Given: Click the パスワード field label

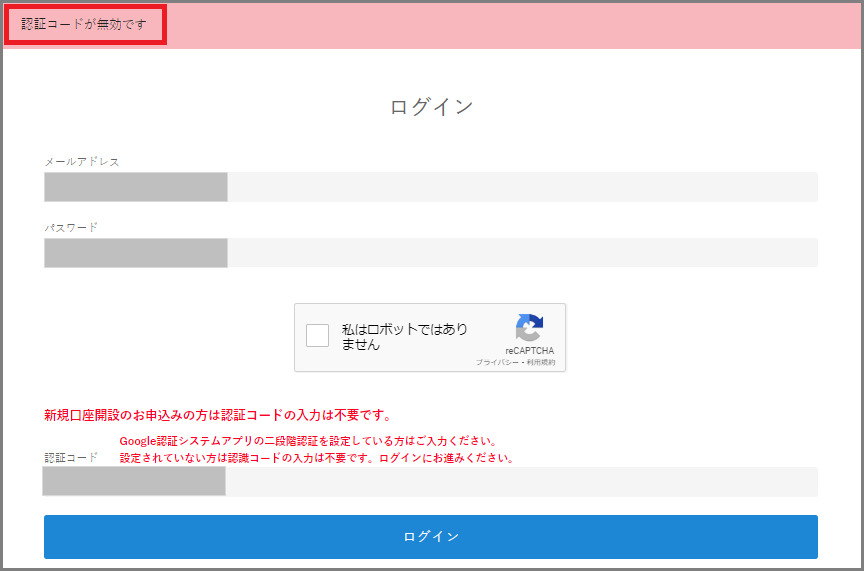Looking at the screenshot, I should click(x=71, y=228).
